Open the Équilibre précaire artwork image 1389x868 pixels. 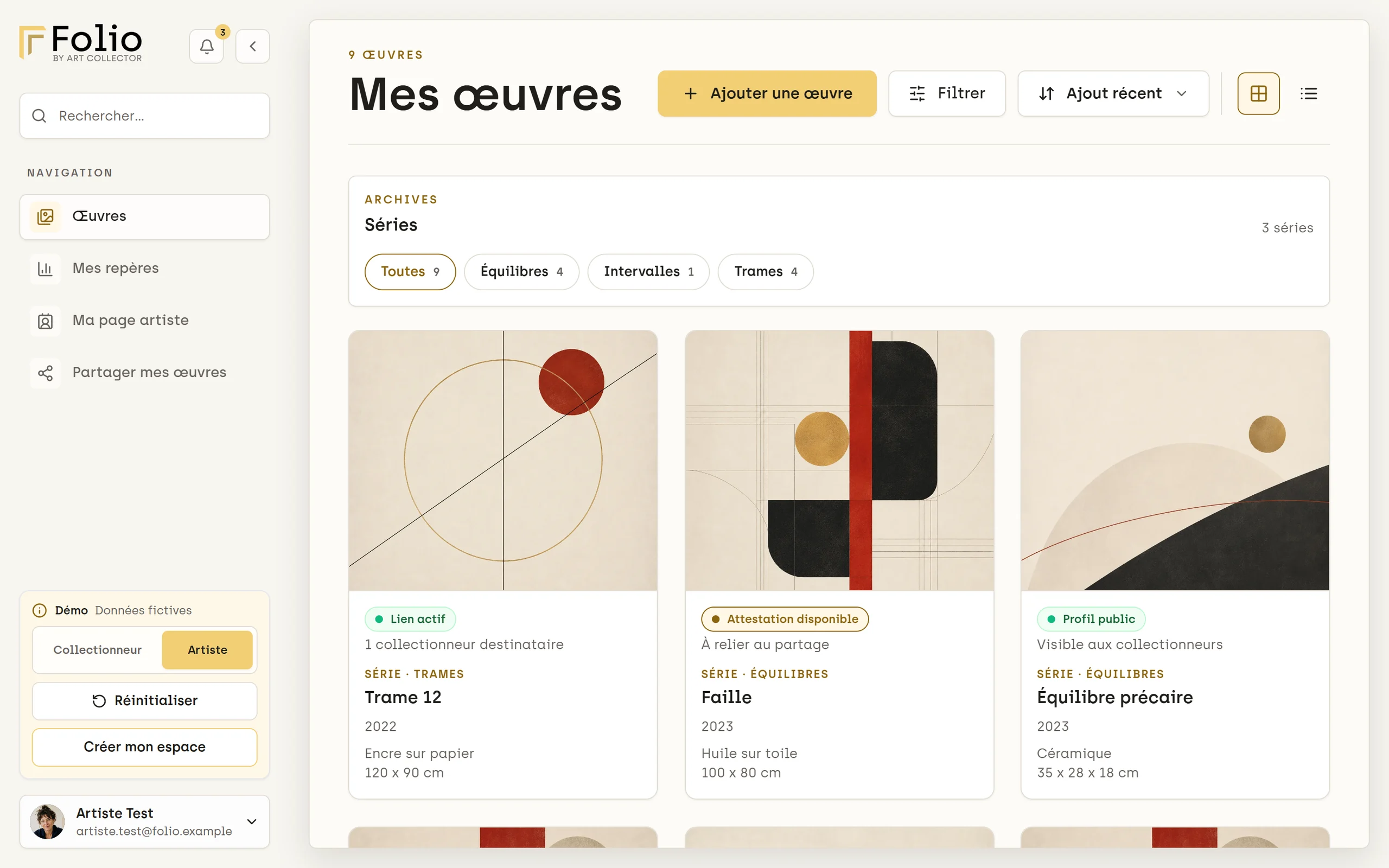coord(1175,461)
